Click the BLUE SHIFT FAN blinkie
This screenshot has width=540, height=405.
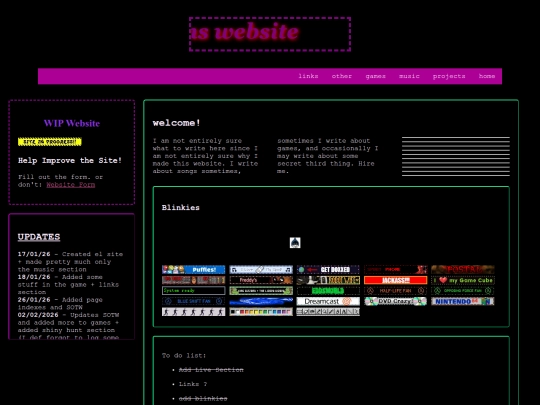click(194, 301)
